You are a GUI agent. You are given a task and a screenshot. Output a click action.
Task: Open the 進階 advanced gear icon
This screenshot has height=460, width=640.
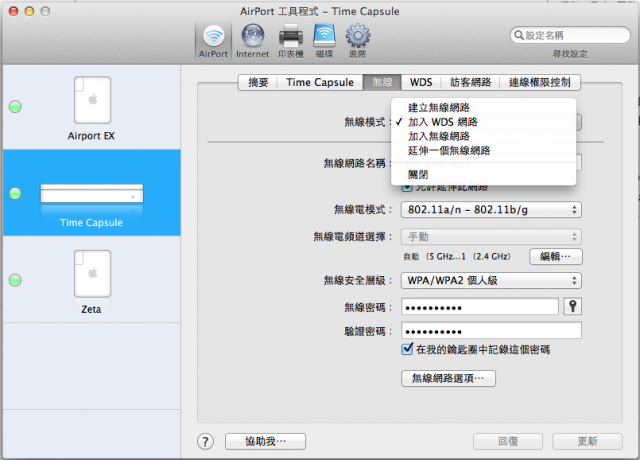point(358,41)
